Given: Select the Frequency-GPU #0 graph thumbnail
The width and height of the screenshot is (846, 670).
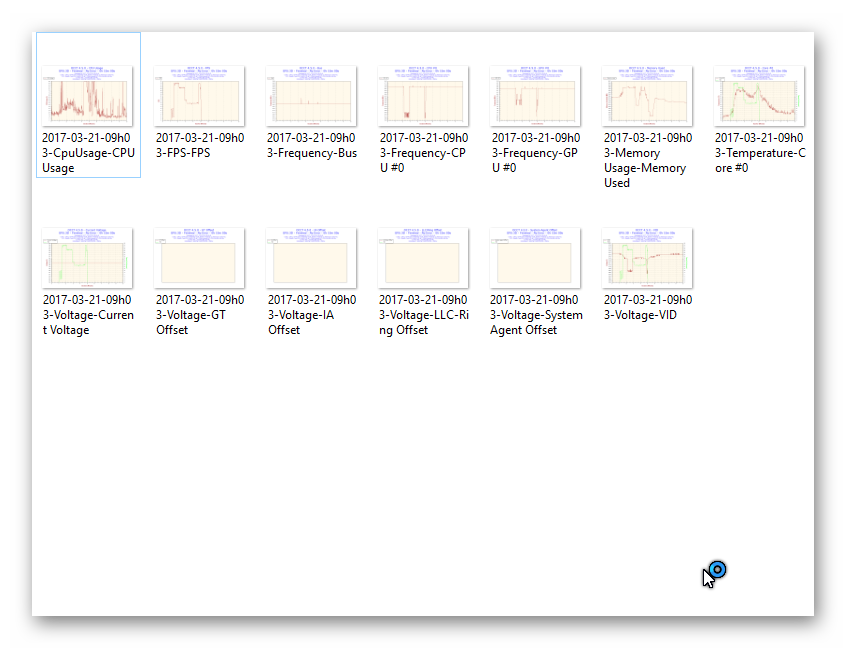Looking at the screenshot, I should coord(535,97).
